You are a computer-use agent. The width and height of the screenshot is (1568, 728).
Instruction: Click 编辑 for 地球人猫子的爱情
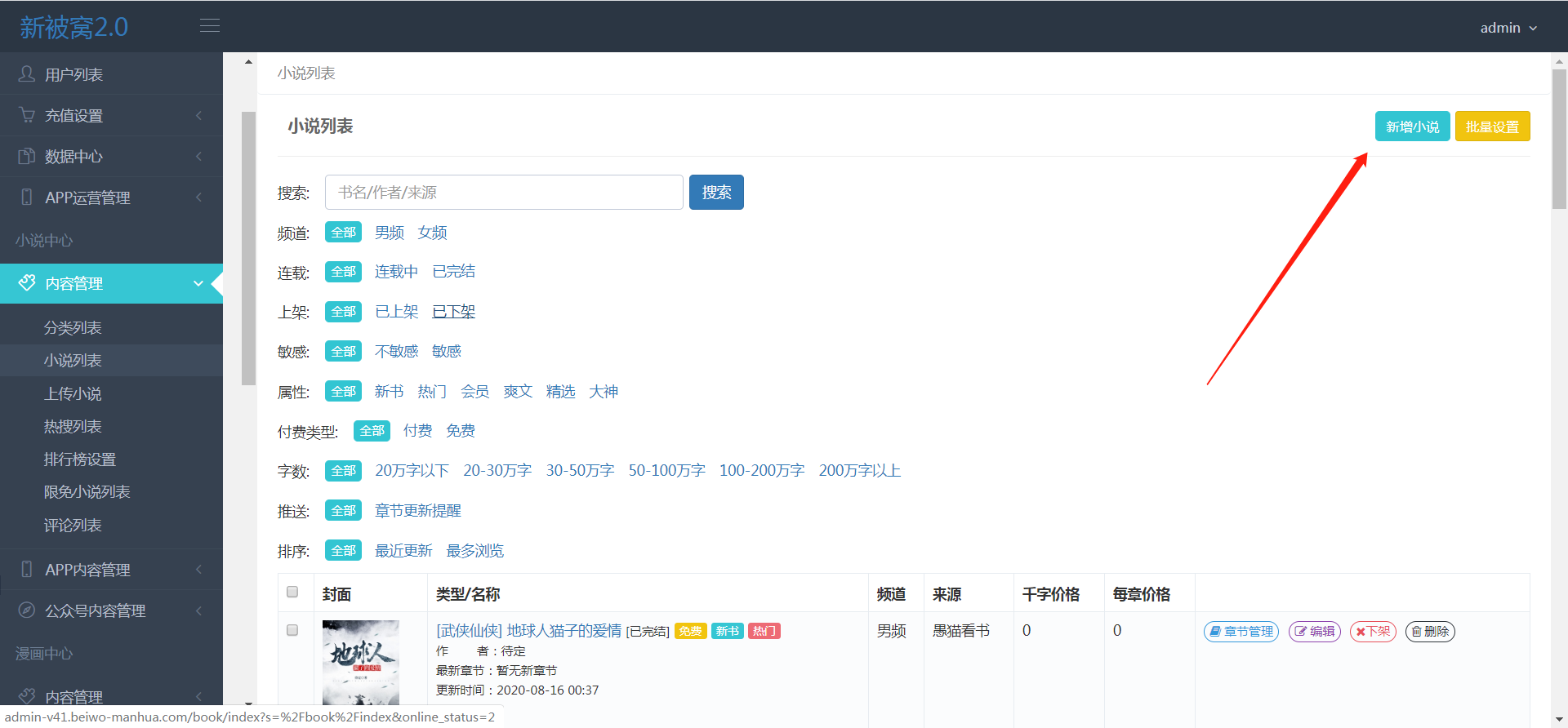point(1315,632)
